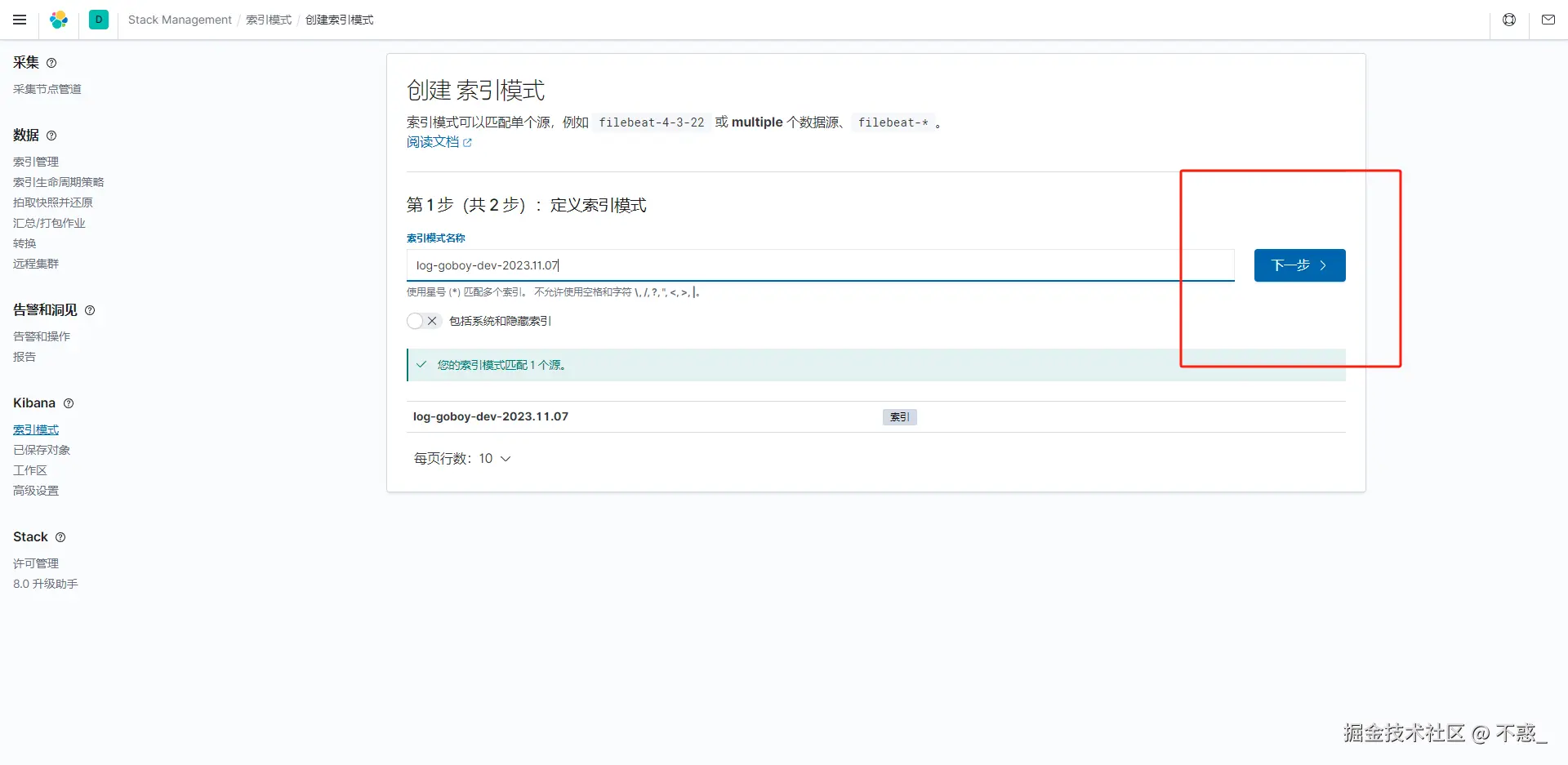
Task: Toggle 包括系统和隐藏索引 switch
Action: 423,321
